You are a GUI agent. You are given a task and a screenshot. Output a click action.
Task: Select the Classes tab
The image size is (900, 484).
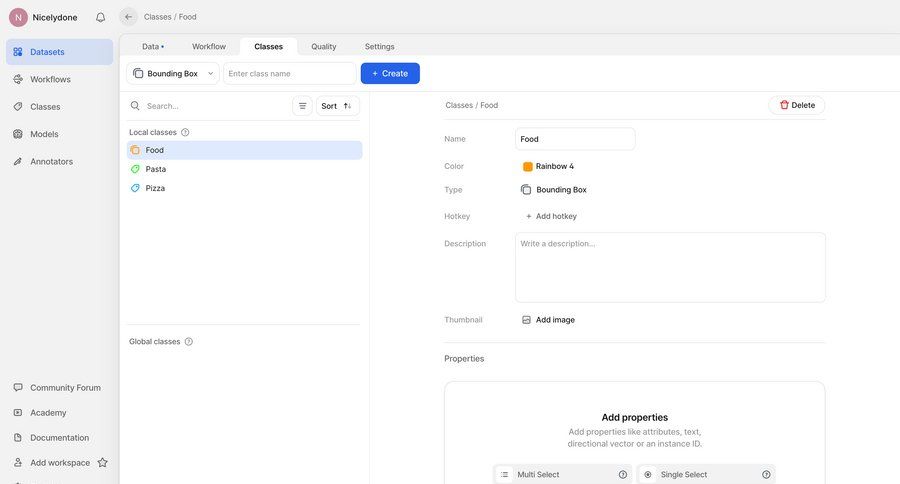(269, 47)
